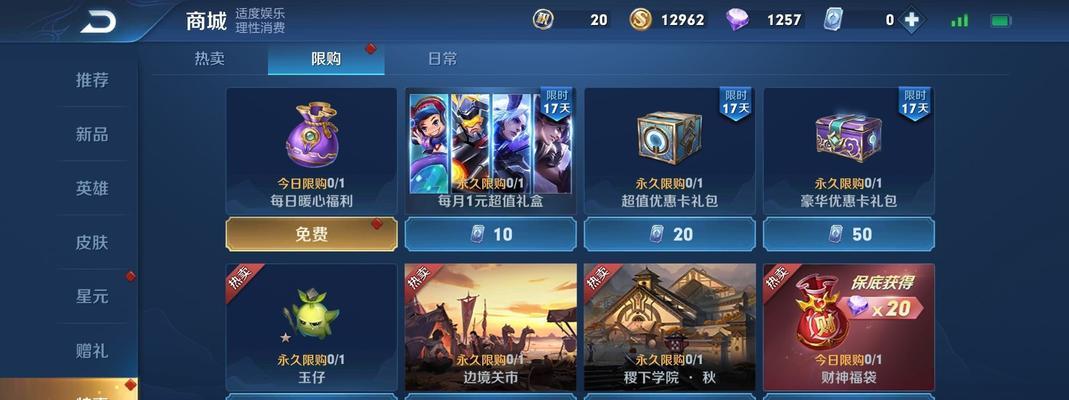Click the purple diamond currency icon
The width and height of the screenshot is (1069, 400).
pos(736,20)
